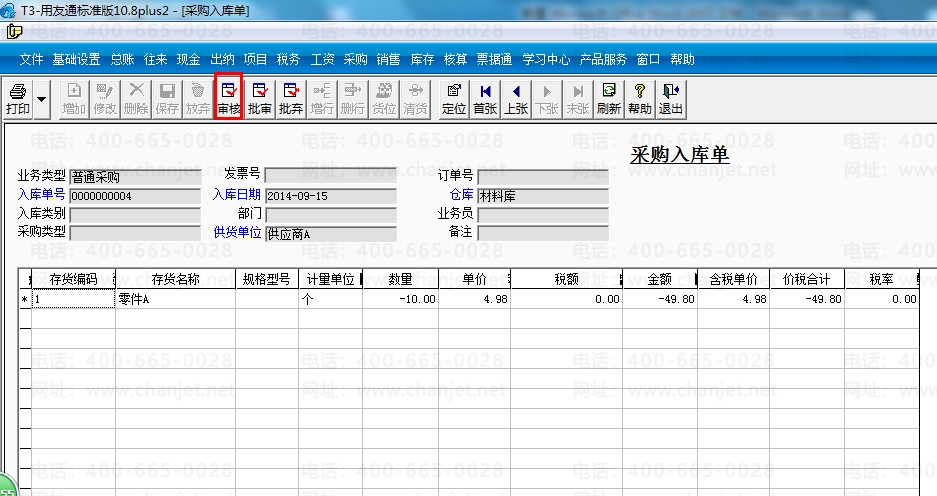Open the 窗口 menu
This screenshot has width=937, height=496.
pyautogui.click(x=648, y=59)
